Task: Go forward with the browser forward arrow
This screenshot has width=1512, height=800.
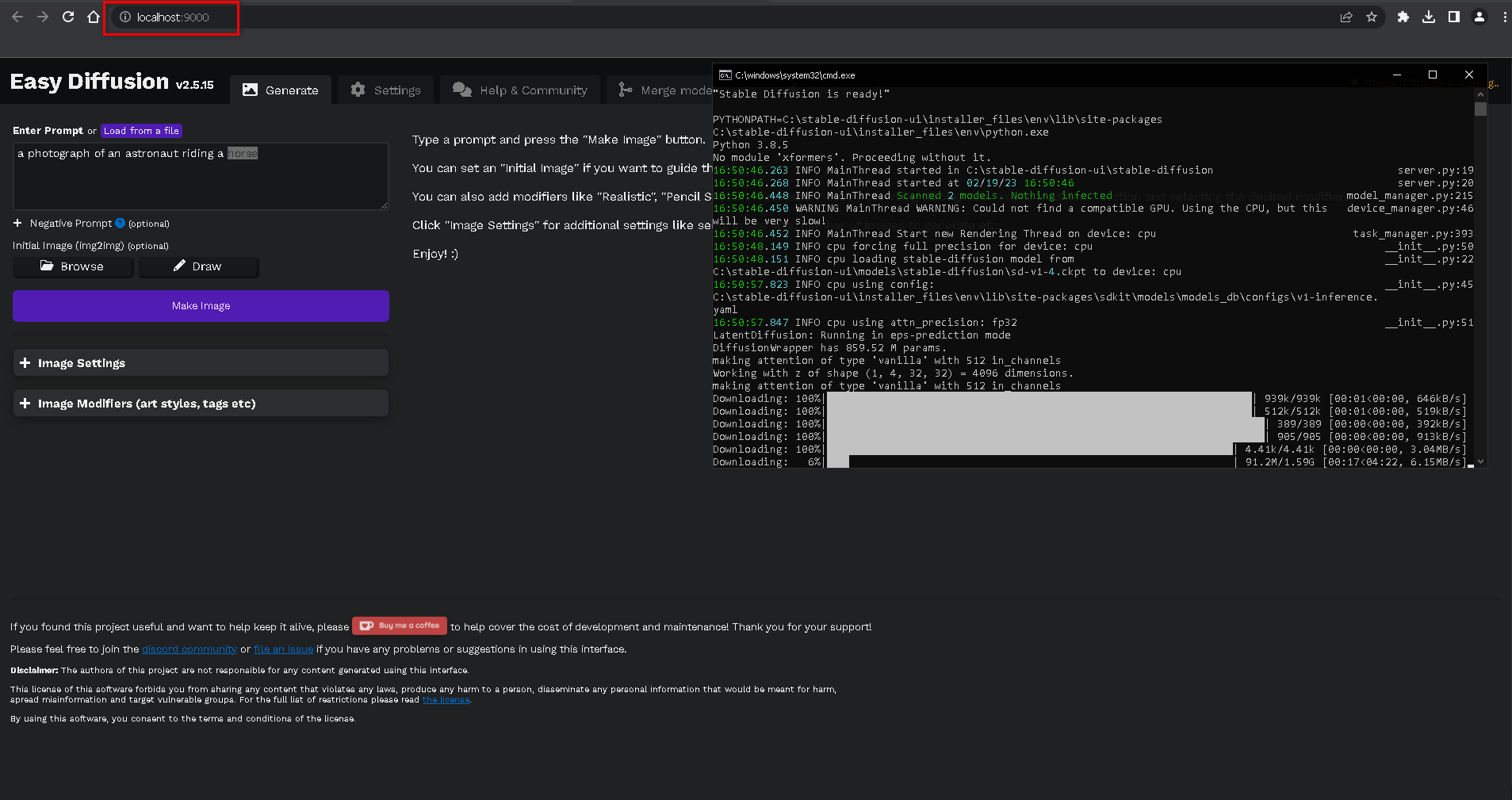Action: (43, 17)
